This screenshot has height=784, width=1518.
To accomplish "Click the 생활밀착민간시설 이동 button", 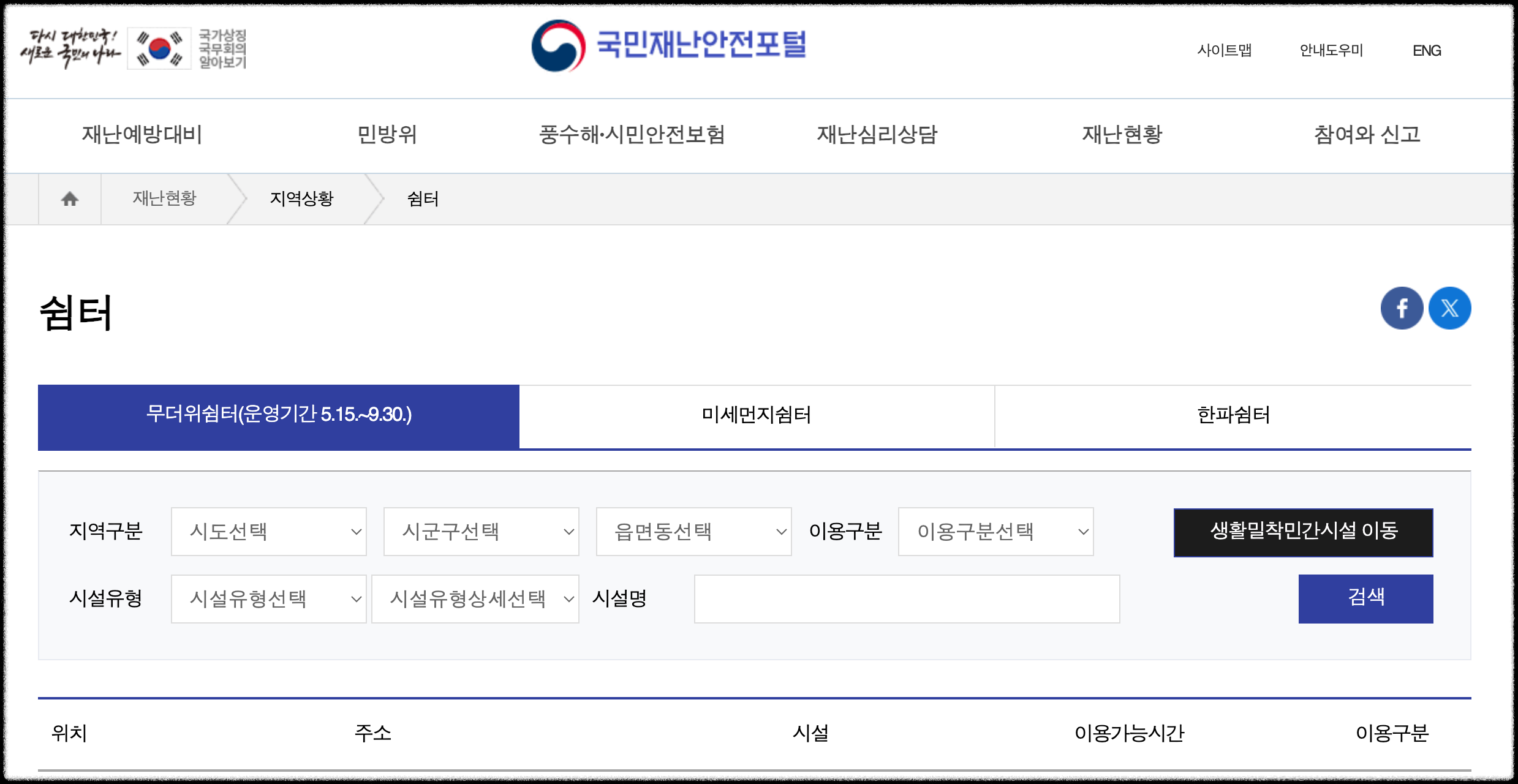I will pyautogui.click(x=1303, y=532).
